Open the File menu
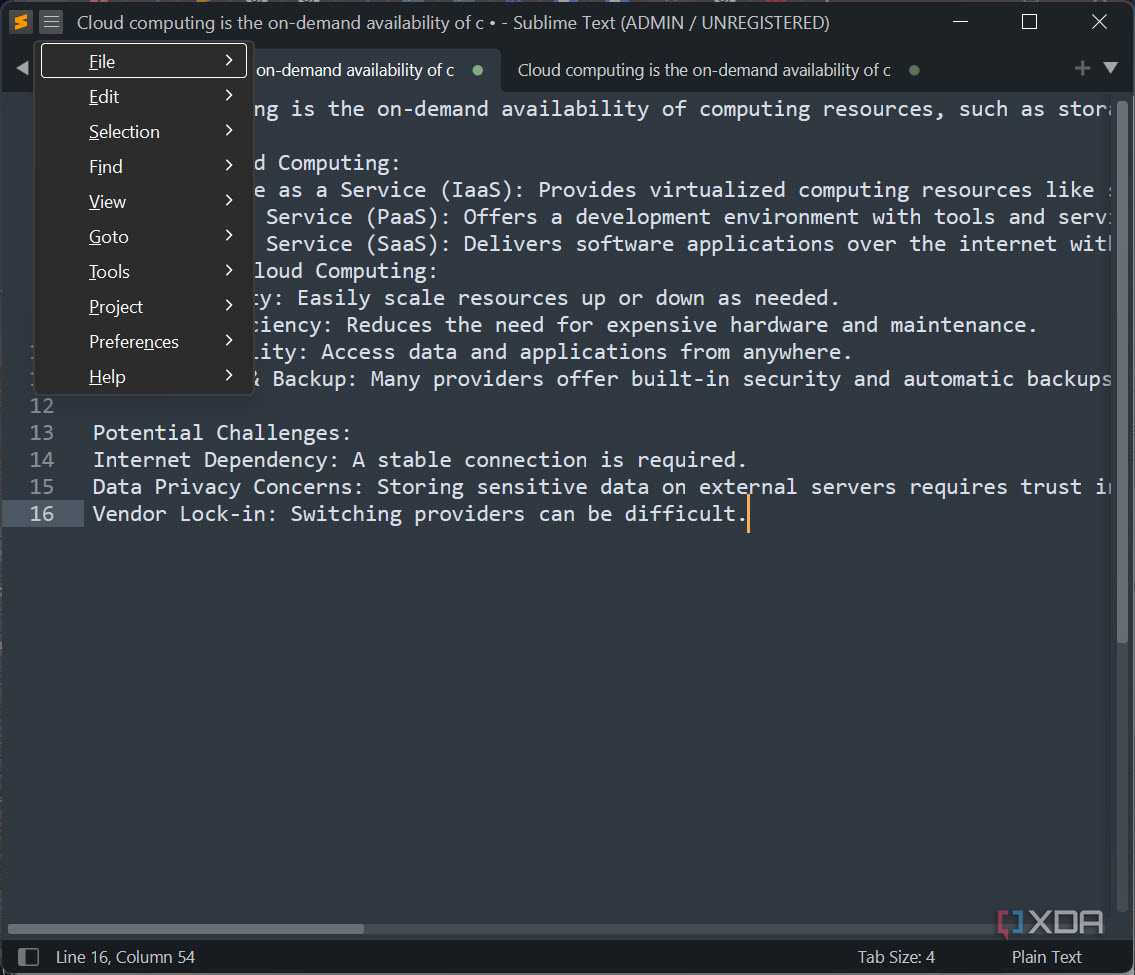Viewport: 1135px width, 975px height. pyautogui.click(x=143, y=61)
